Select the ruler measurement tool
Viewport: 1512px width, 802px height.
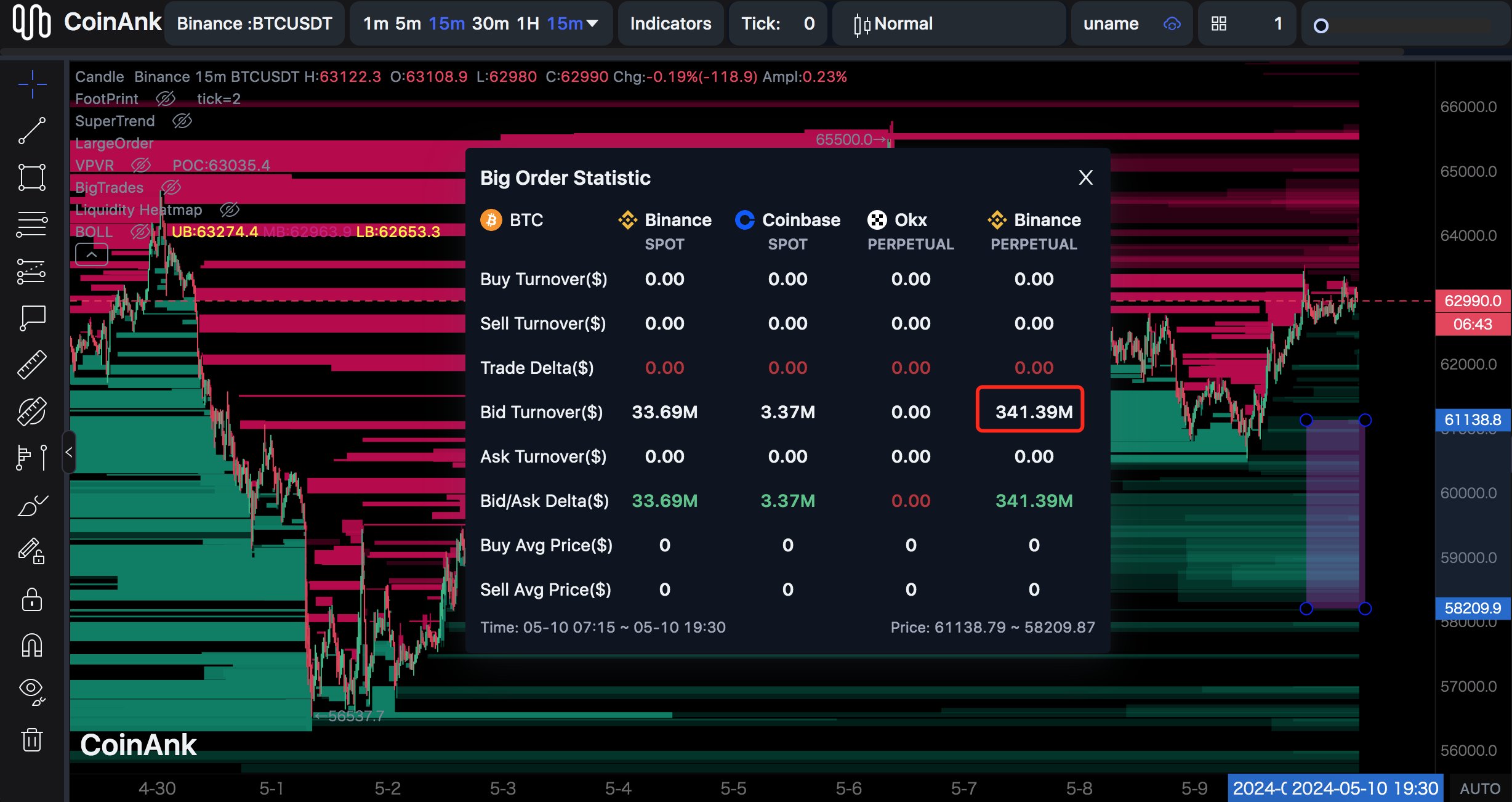31,363
